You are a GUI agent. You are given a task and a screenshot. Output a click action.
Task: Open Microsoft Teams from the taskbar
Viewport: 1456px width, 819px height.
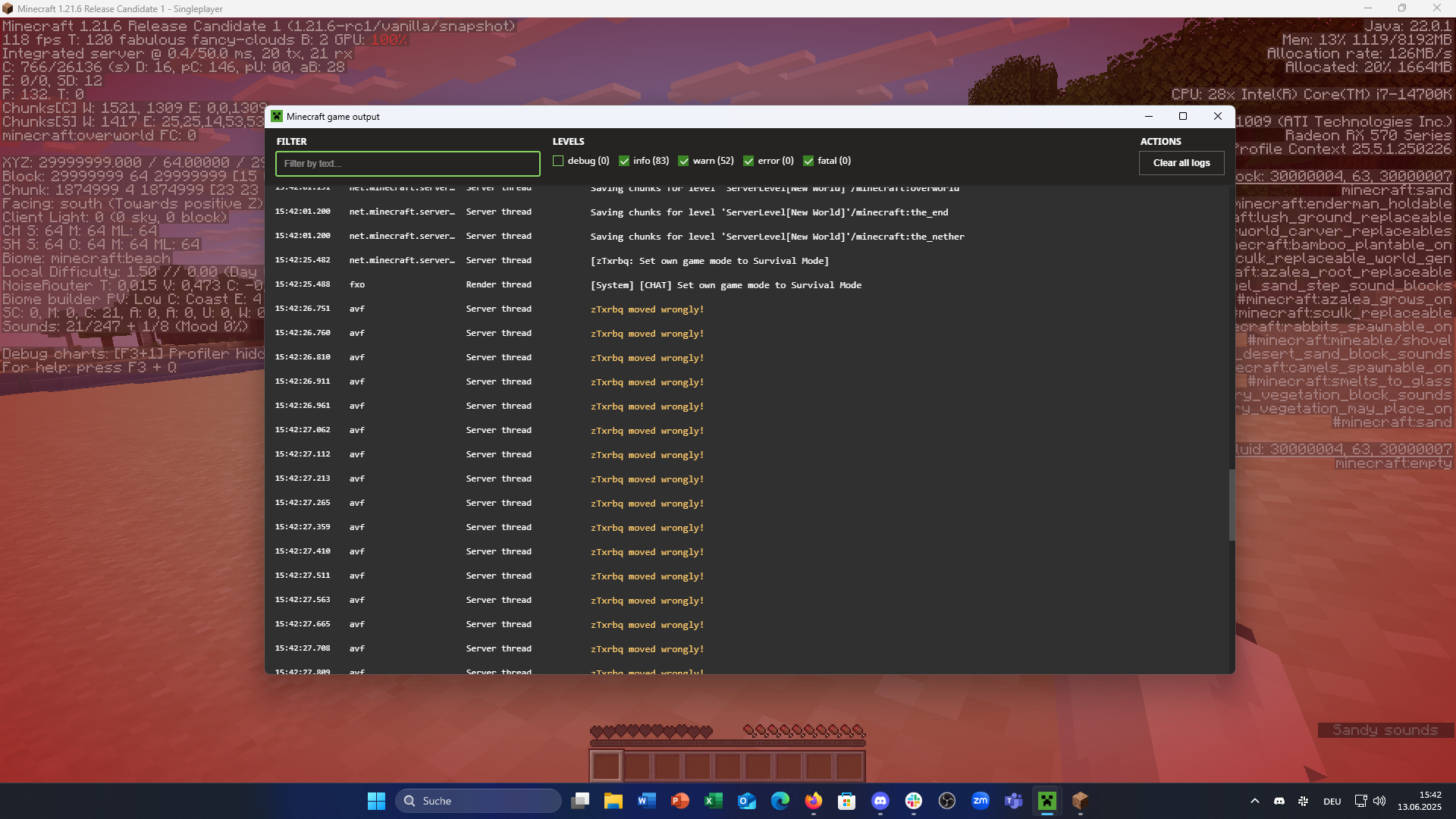click(x=1013, y=801)
